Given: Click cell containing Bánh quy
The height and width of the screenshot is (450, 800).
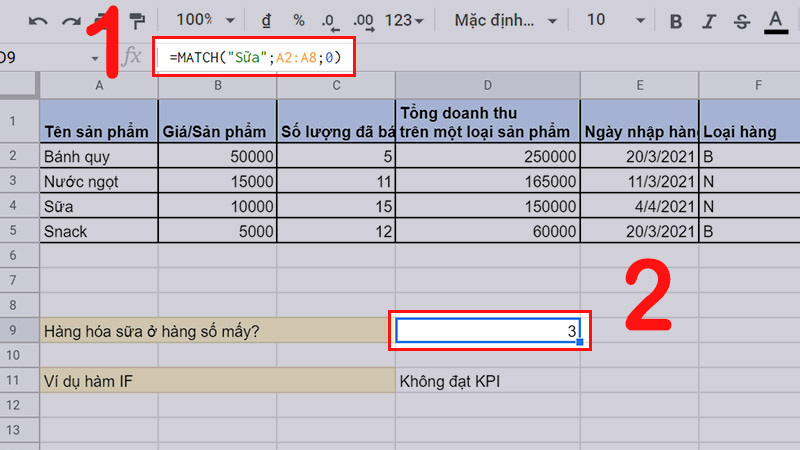Looking at the screenshot, I should tap(99, 155).
